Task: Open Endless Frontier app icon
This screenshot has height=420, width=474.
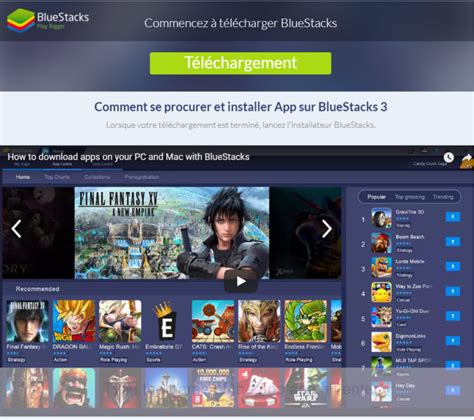Action: coord(305,321)
